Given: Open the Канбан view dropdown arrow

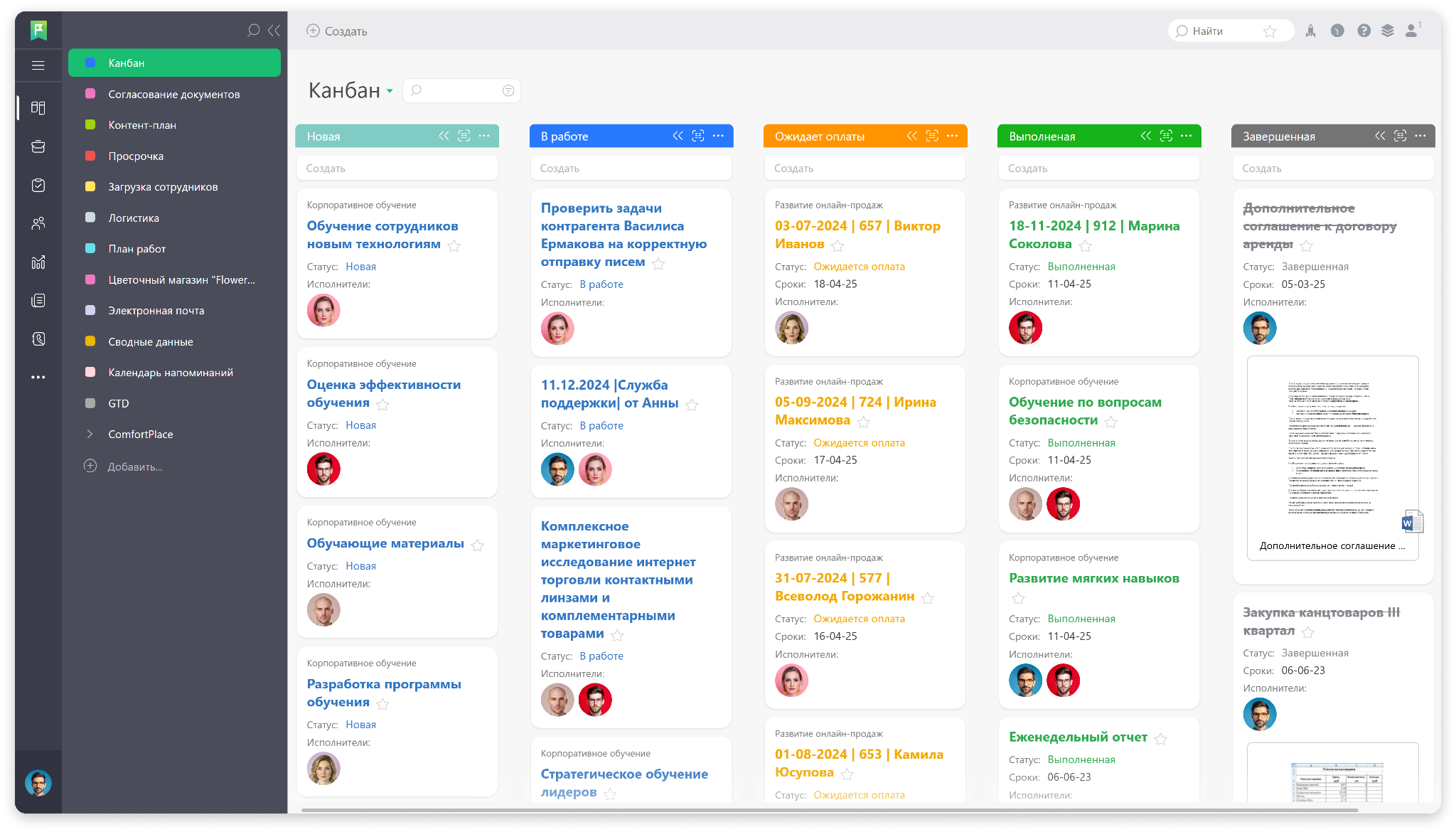Looking at the screenshot, I should (x=390, y=92).
